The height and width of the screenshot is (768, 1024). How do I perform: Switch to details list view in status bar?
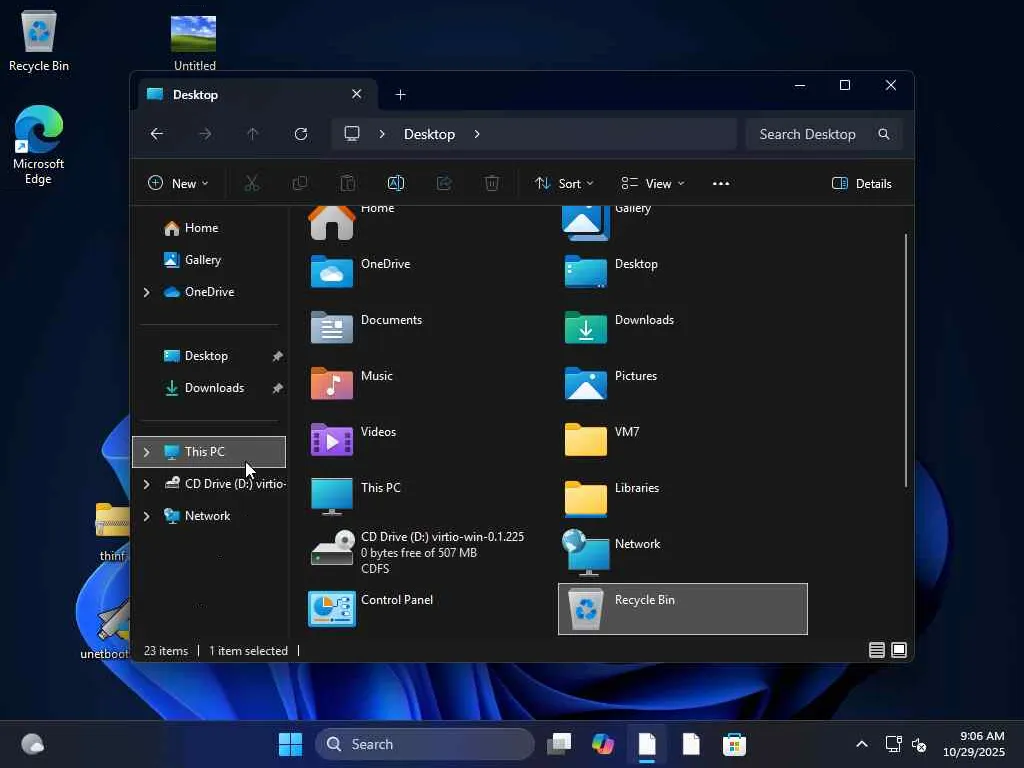(877, 650)
